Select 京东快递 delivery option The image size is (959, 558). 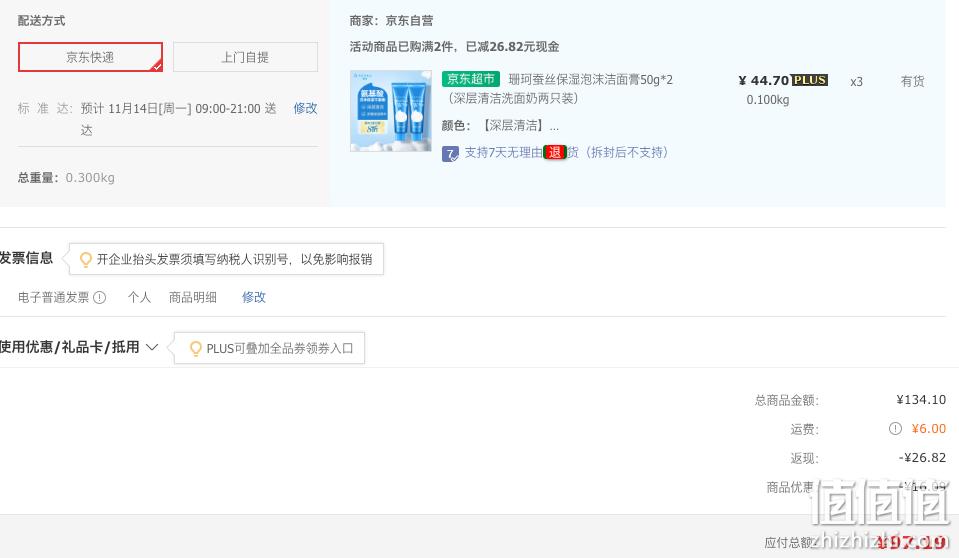click(91, 57)
